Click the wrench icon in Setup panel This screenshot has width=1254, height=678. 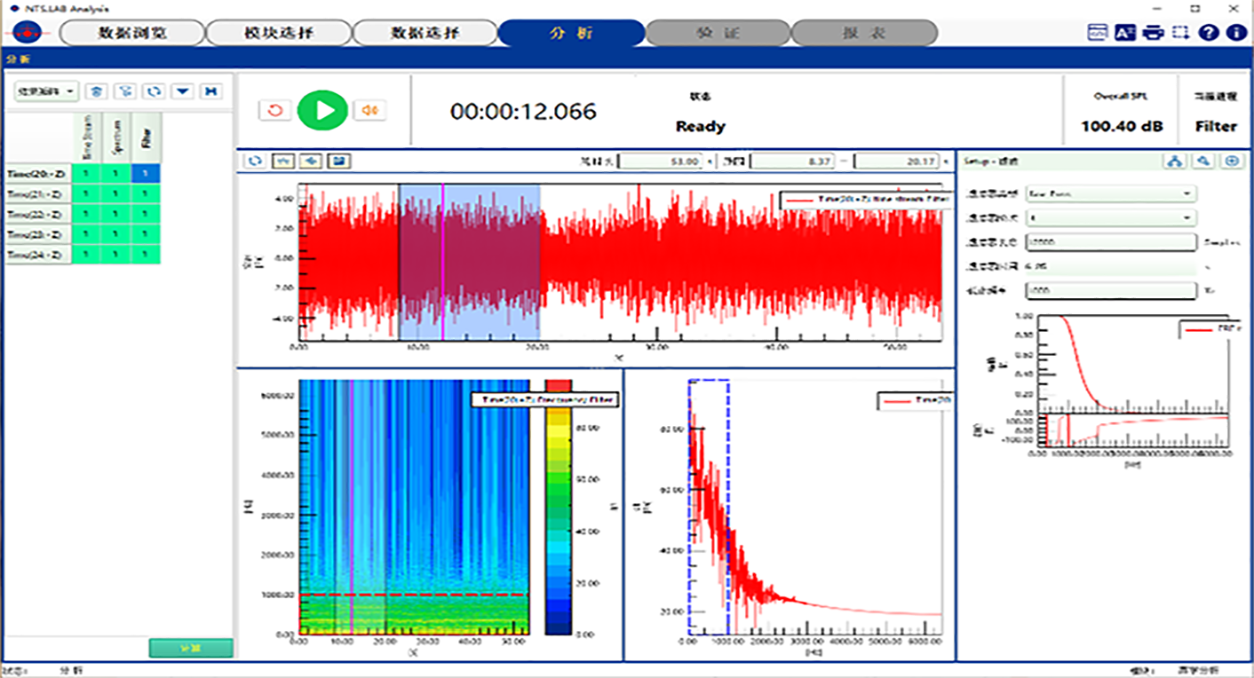pyautogui.click(x=1205, y=161)
